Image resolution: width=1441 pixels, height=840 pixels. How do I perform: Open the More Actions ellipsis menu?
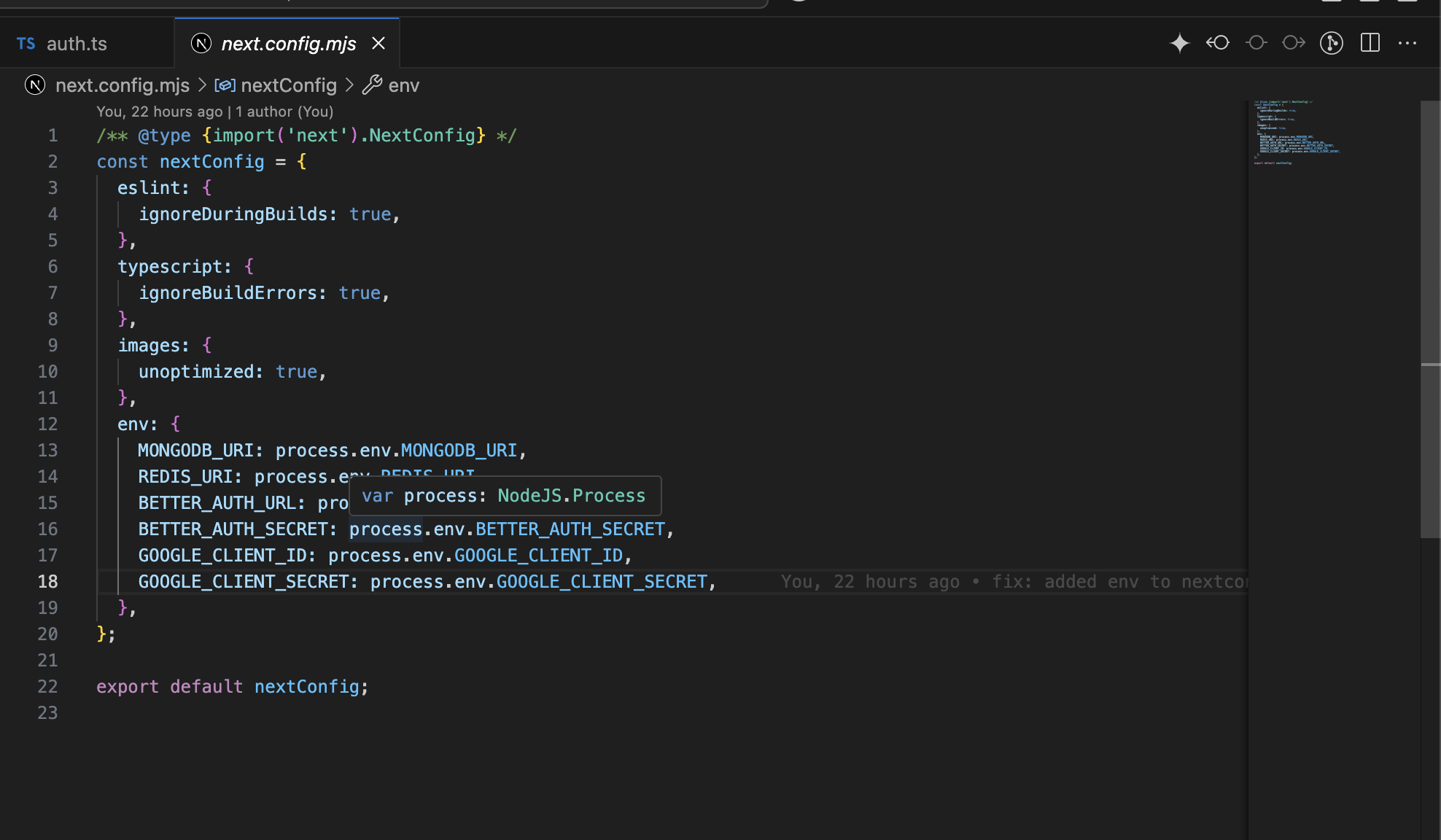(x=1407, y=43)
